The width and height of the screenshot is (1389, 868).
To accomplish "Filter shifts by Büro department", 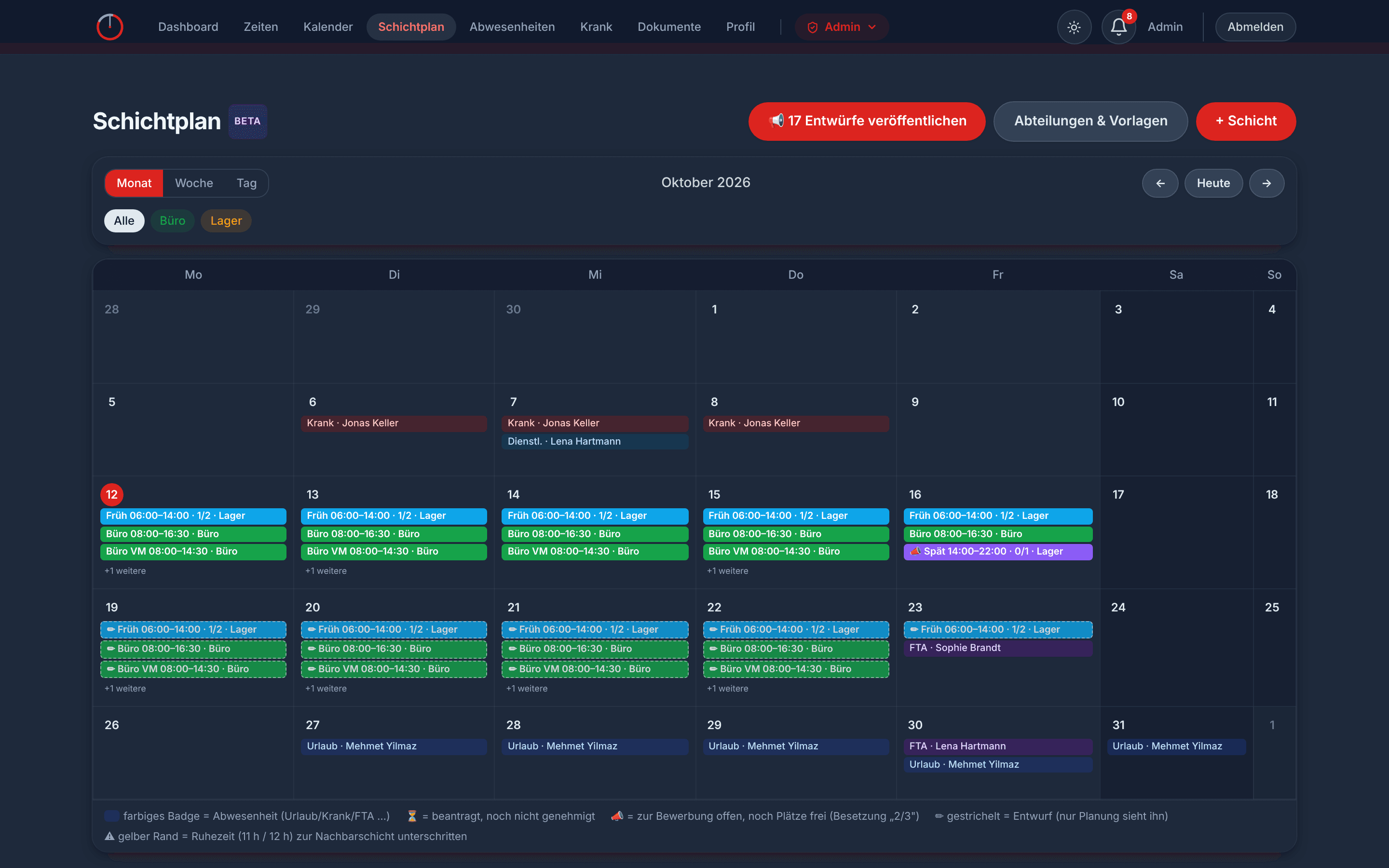I will [172, 221].
